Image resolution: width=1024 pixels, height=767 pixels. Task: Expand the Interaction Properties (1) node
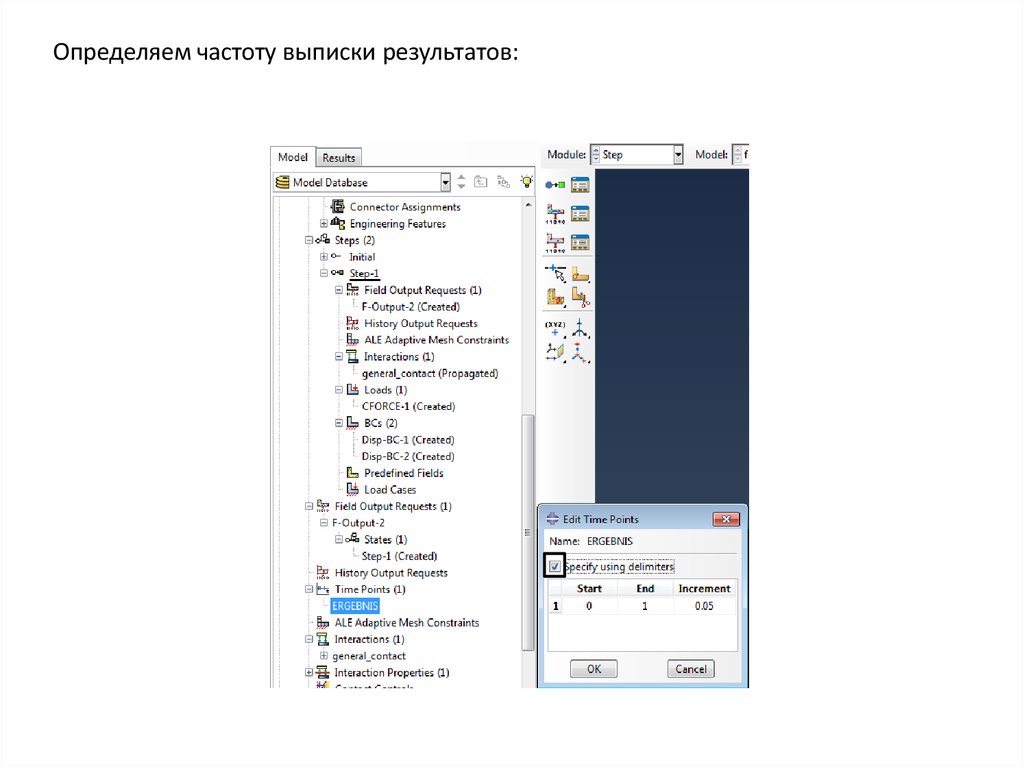(x=309, y=672)
